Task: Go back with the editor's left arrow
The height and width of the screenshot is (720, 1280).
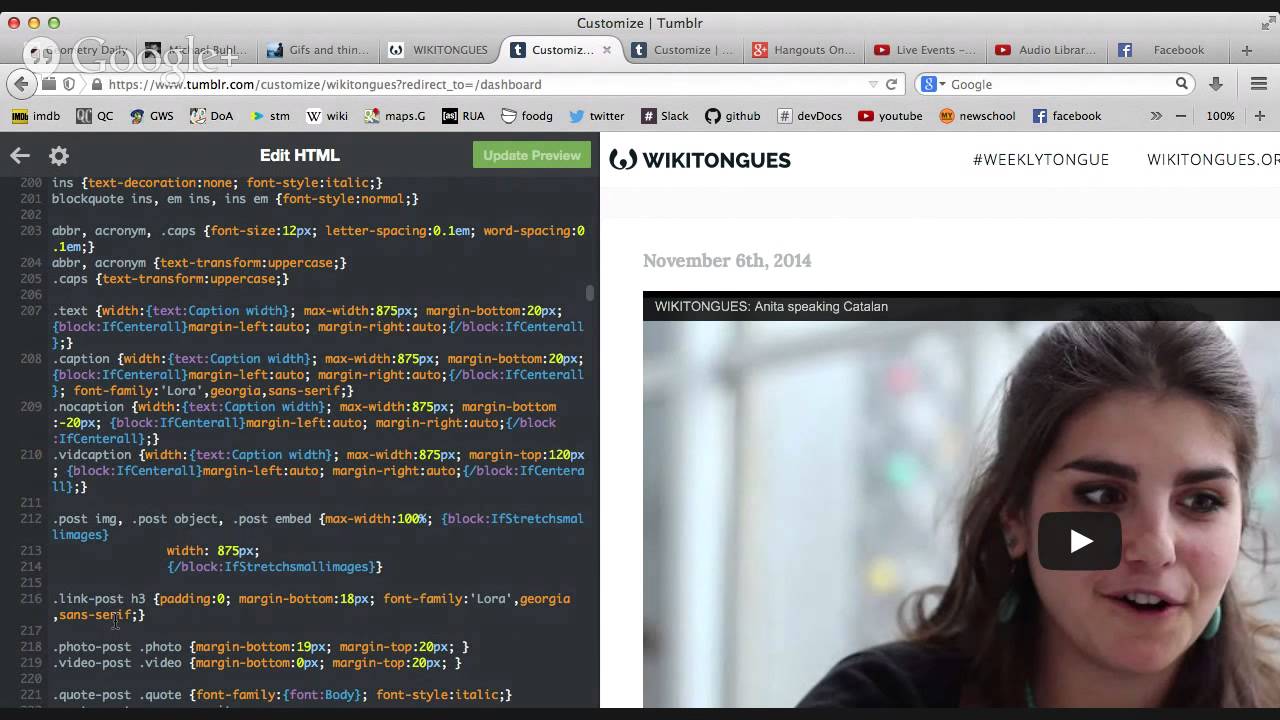Action: (20, 156)
